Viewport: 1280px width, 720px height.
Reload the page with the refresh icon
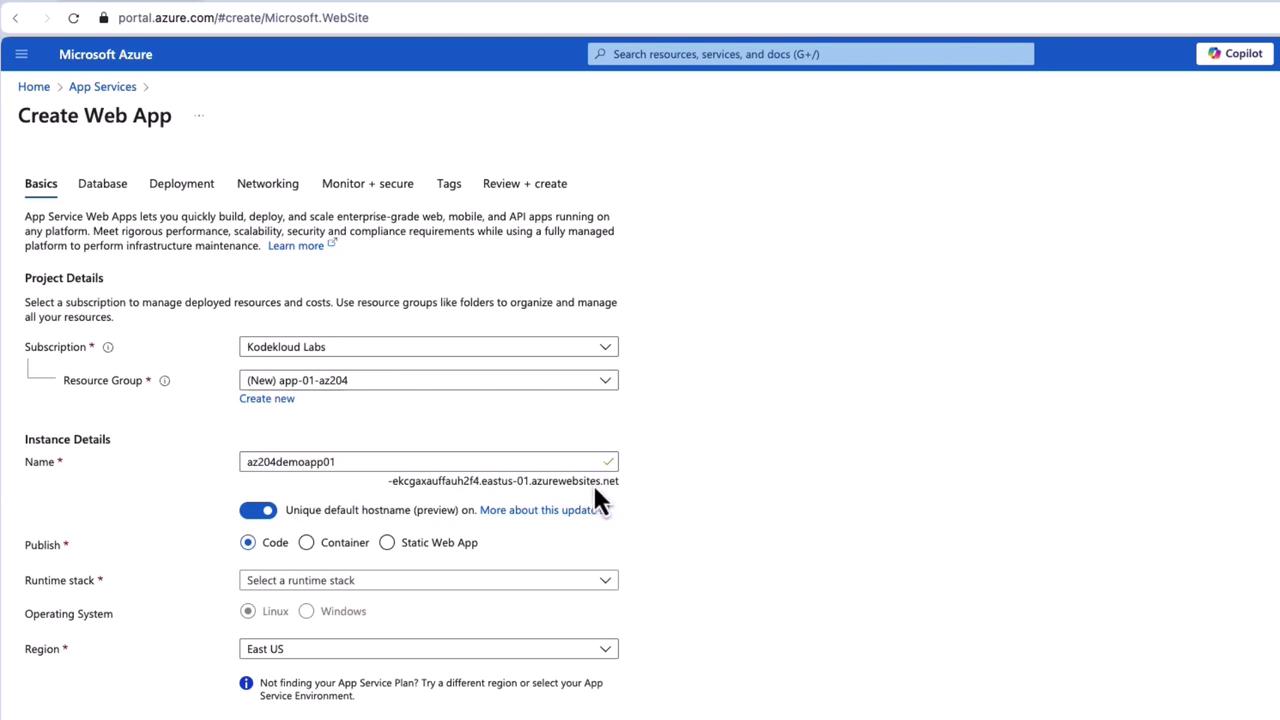(x=73, y=18)
